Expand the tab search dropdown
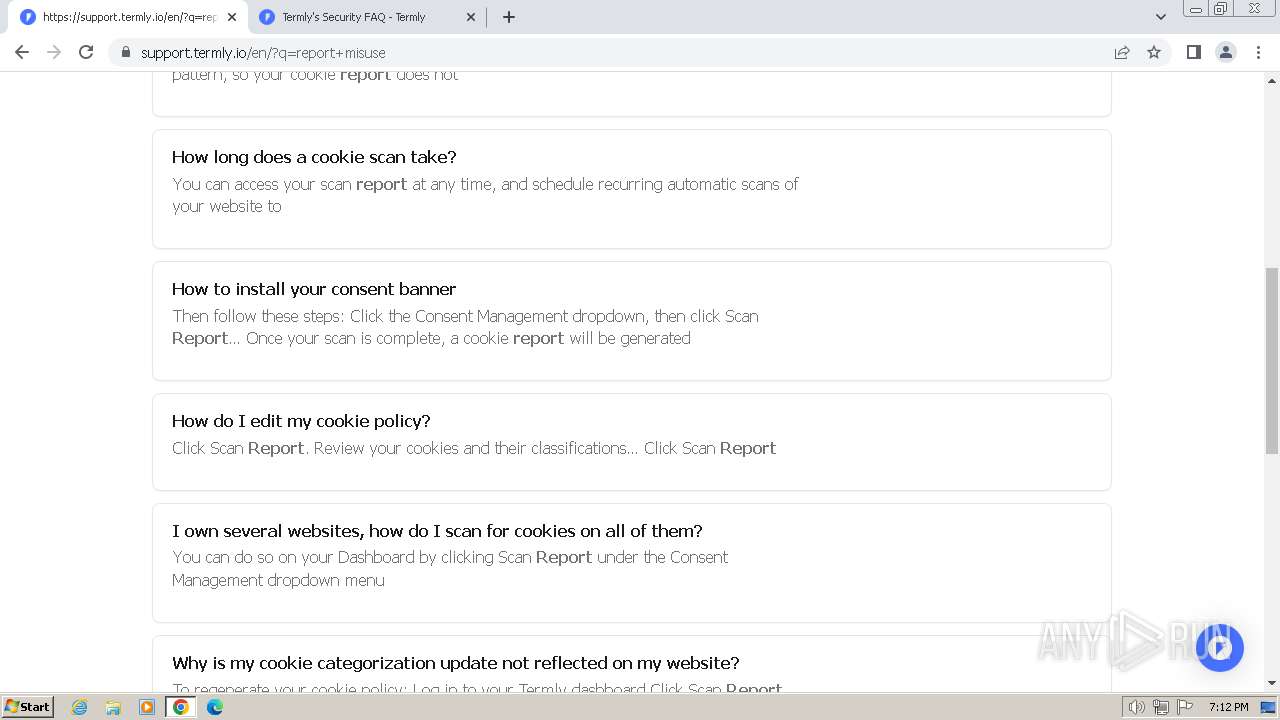The width and height of the screenshot is (1280, 720). 1160,17
